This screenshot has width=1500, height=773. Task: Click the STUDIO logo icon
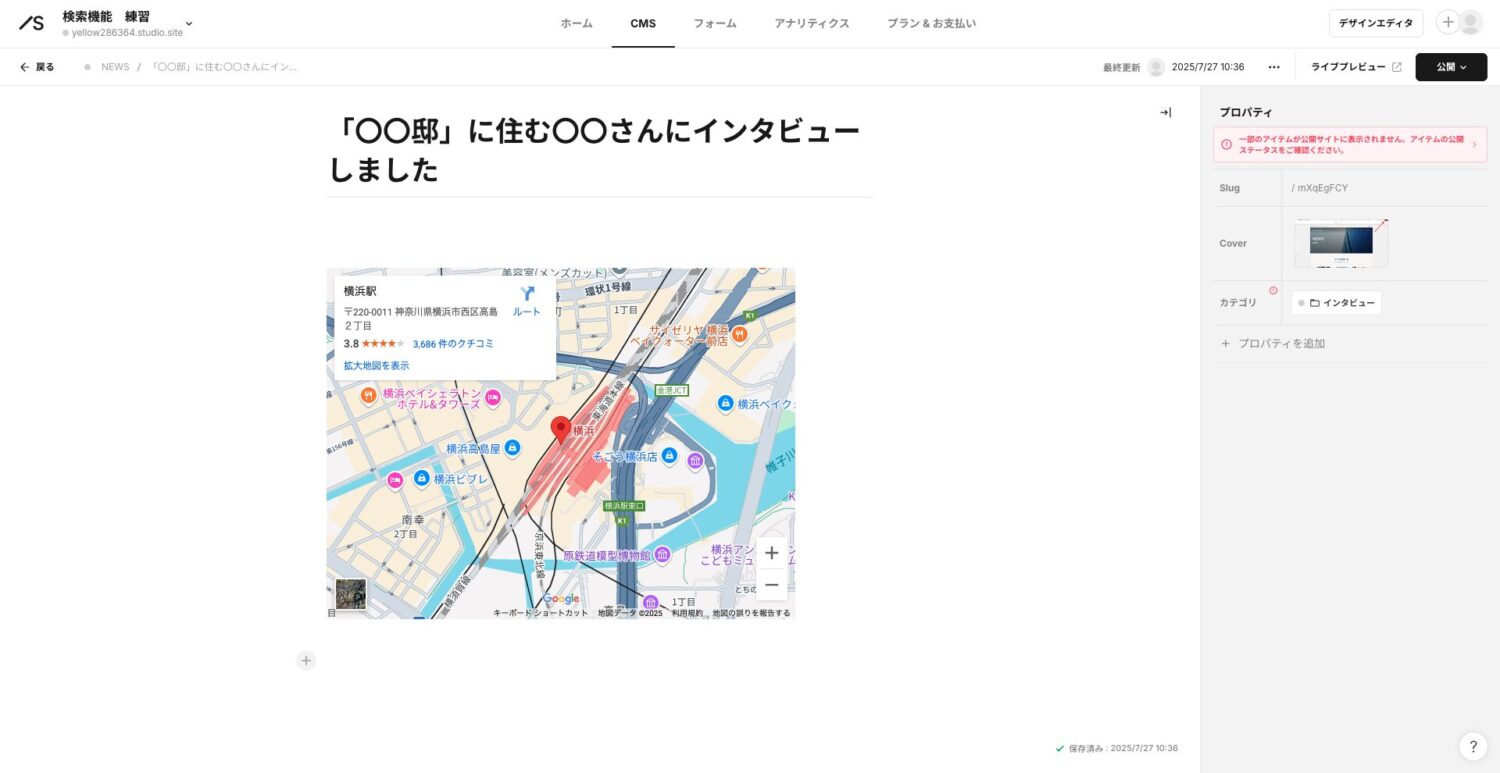click(30, 23)
